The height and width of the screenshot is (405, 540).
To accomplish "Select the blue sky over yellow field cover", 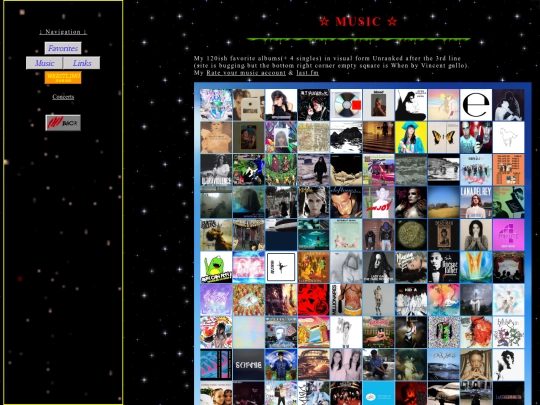I will pos(444,202).
